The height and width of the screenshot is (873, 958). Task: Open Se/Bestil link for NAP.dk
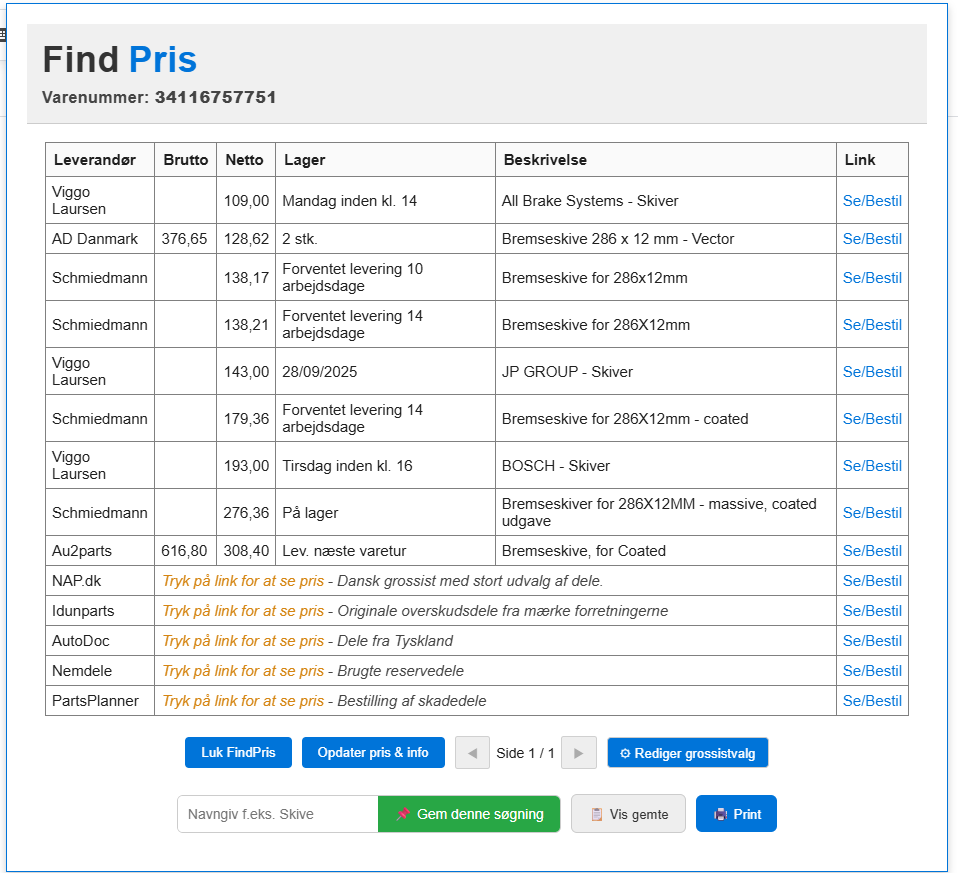coord(872,581)
